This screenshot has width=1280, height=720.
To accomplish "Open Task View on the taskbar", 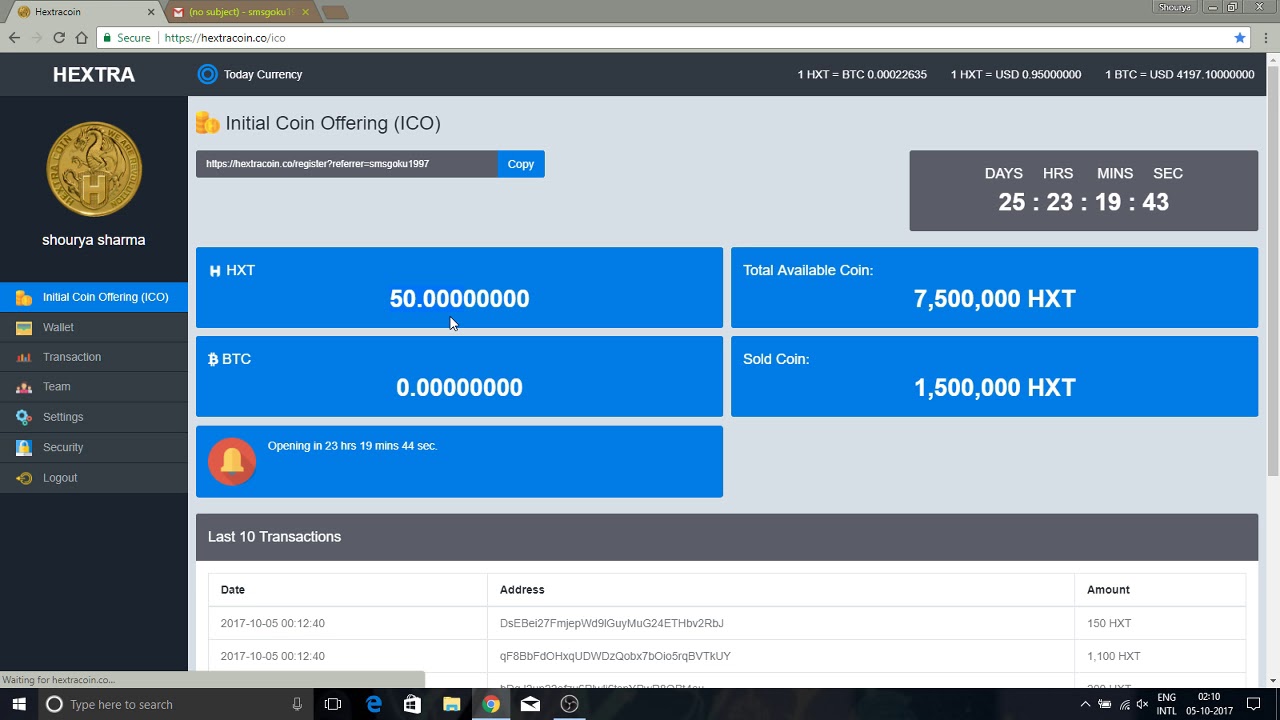I will (x=333, y=704).
